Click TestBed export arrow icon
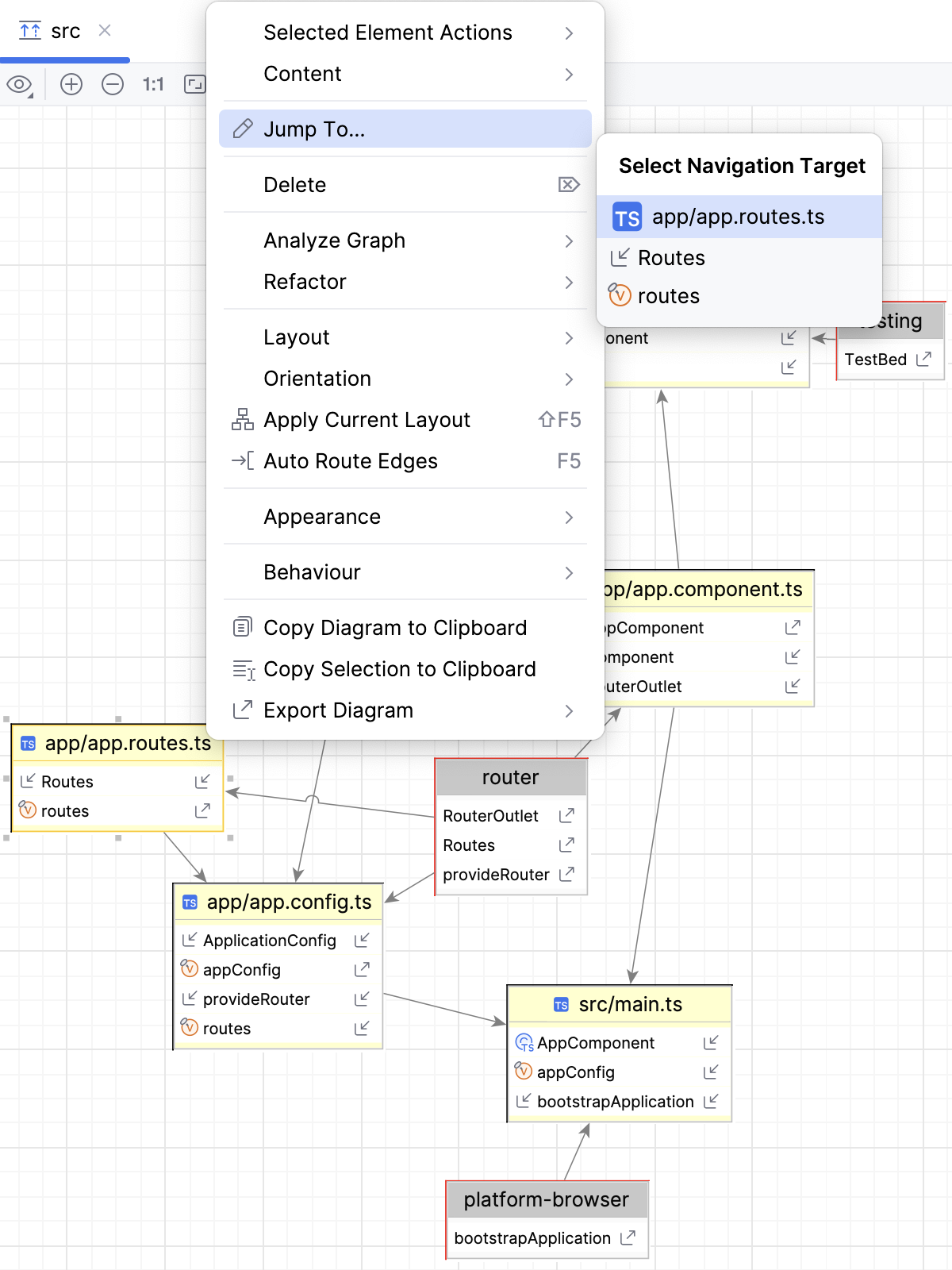Screen dimensions: 952x1270 (923, 359)
